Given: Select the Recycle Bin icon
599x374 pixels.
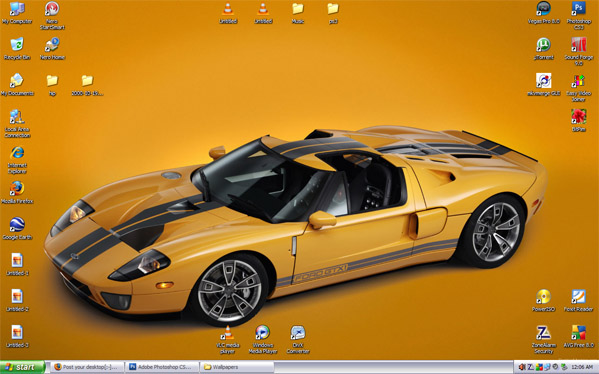Looking at the screenshot, I should click(x=17, y=49).
